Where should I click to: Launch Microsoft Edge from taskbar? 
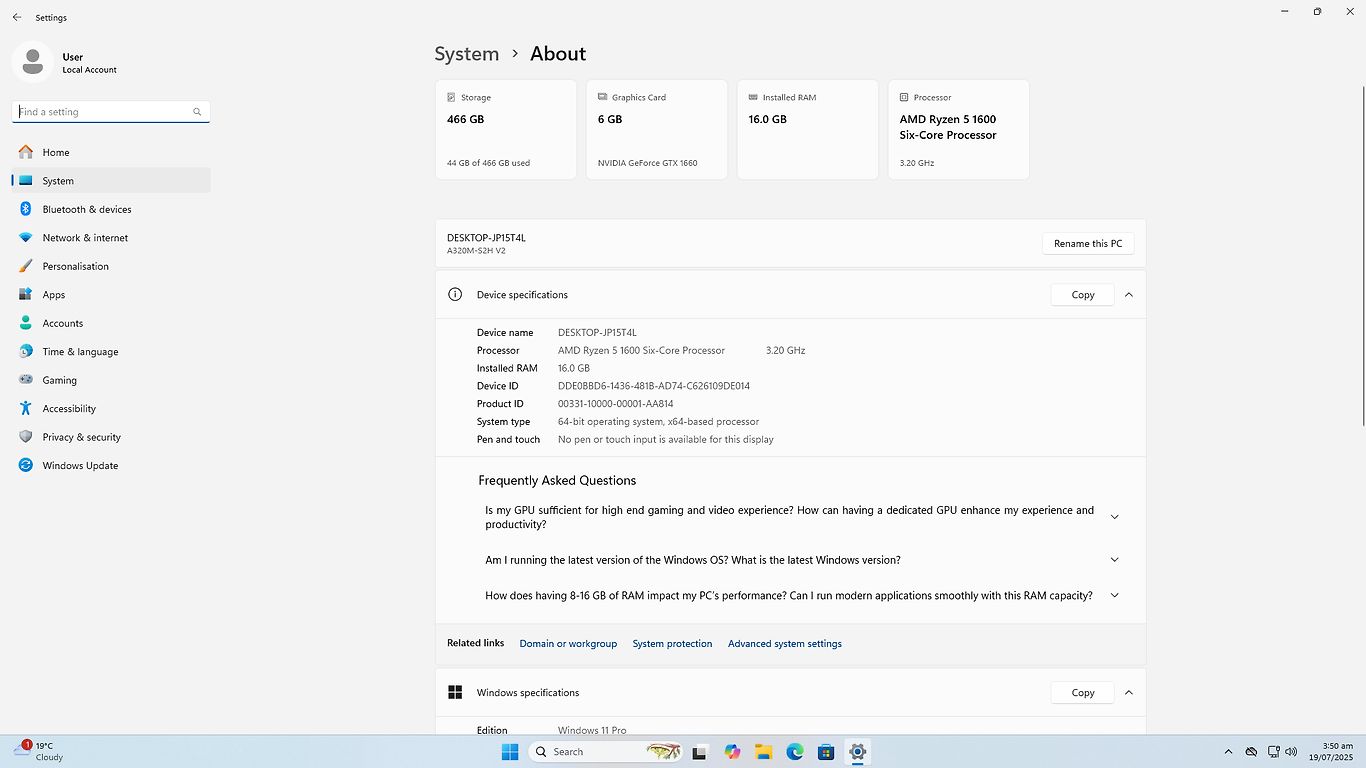pyautogui.click(x=795, y=752)
